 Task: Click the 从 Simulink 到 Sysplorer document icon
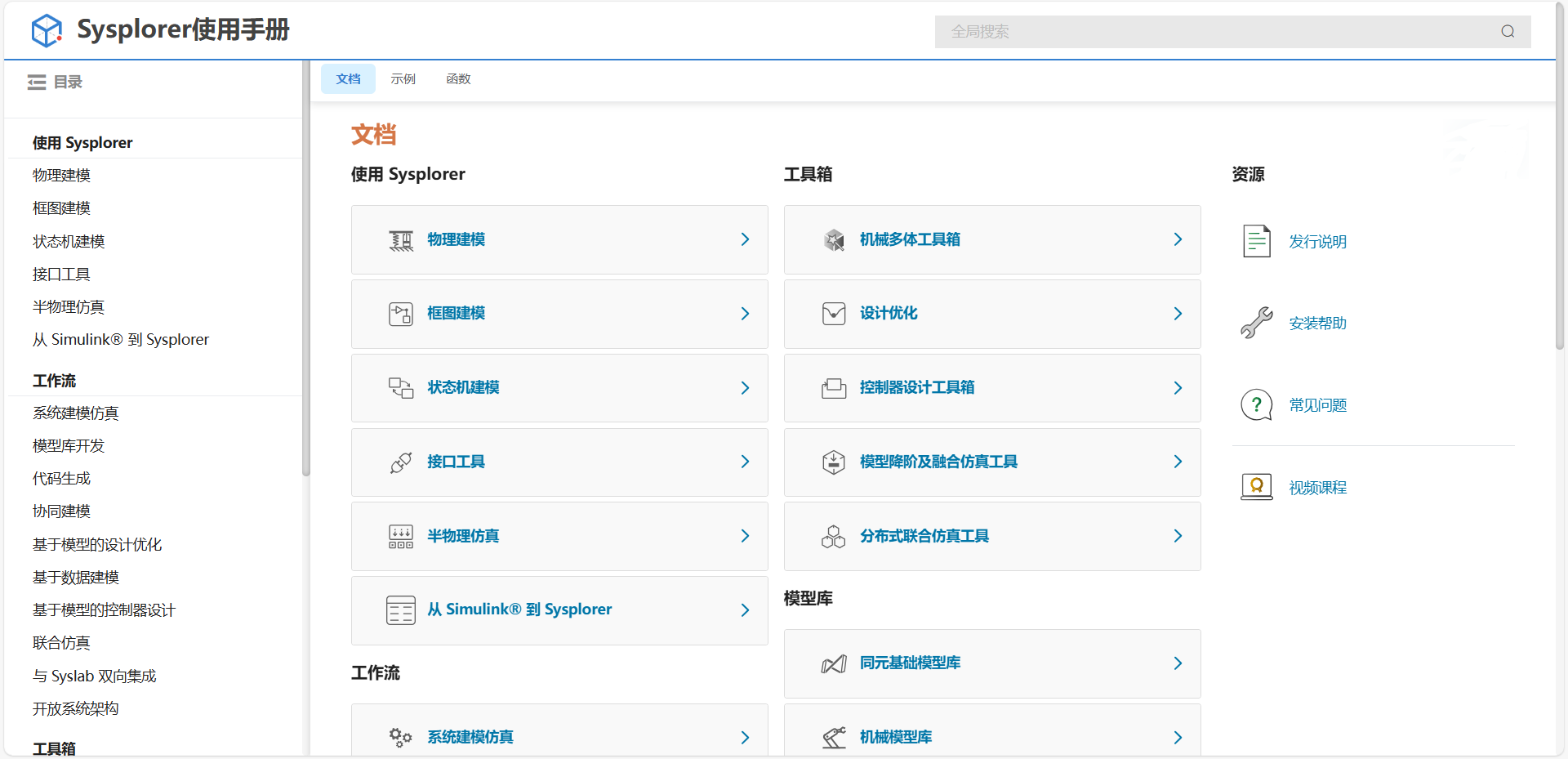pos(401,610)
